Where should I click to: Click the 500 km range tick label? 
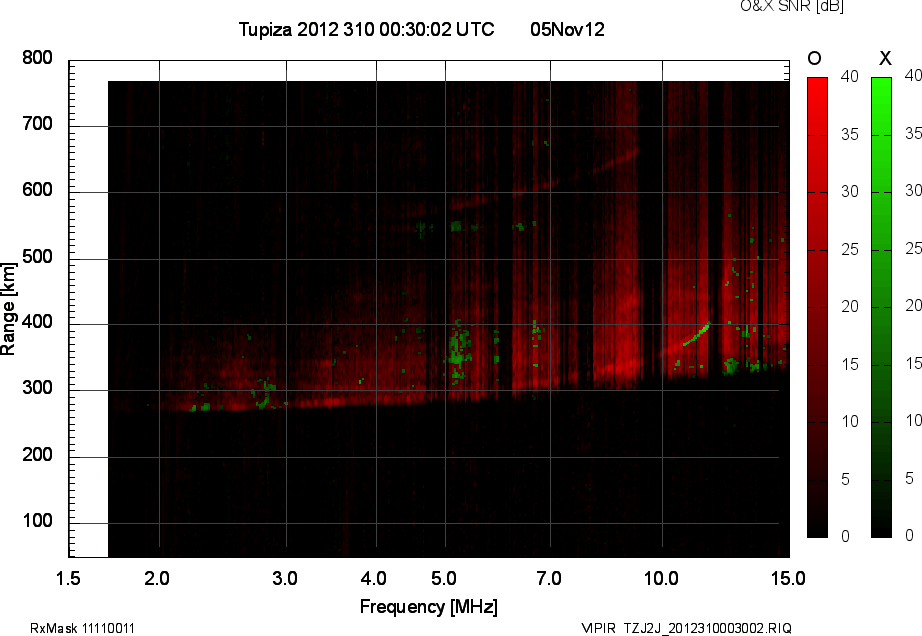pyautogui.click(x=37, y=257)
